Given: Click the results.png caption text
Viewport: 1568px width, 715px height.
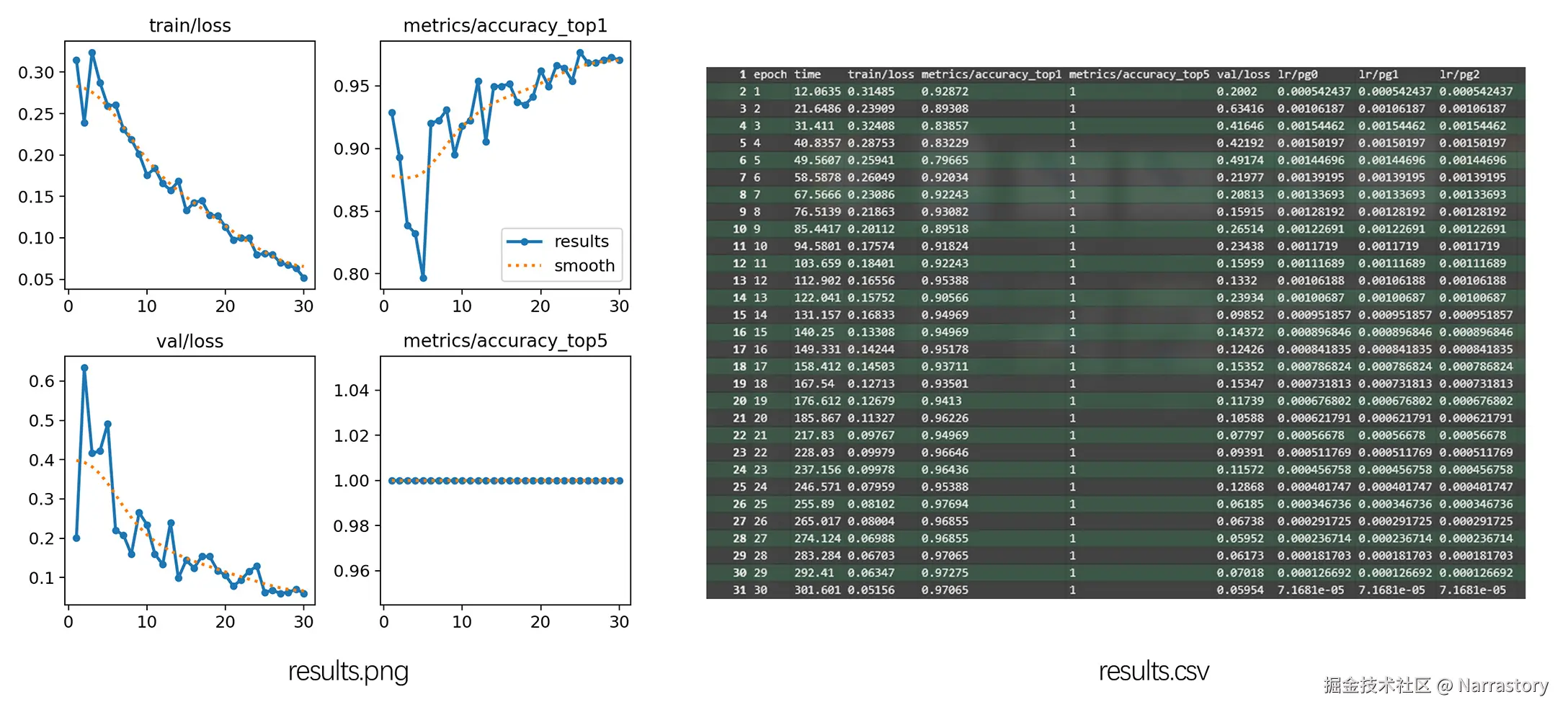Looking at the screenshot, I should [348, 671].
